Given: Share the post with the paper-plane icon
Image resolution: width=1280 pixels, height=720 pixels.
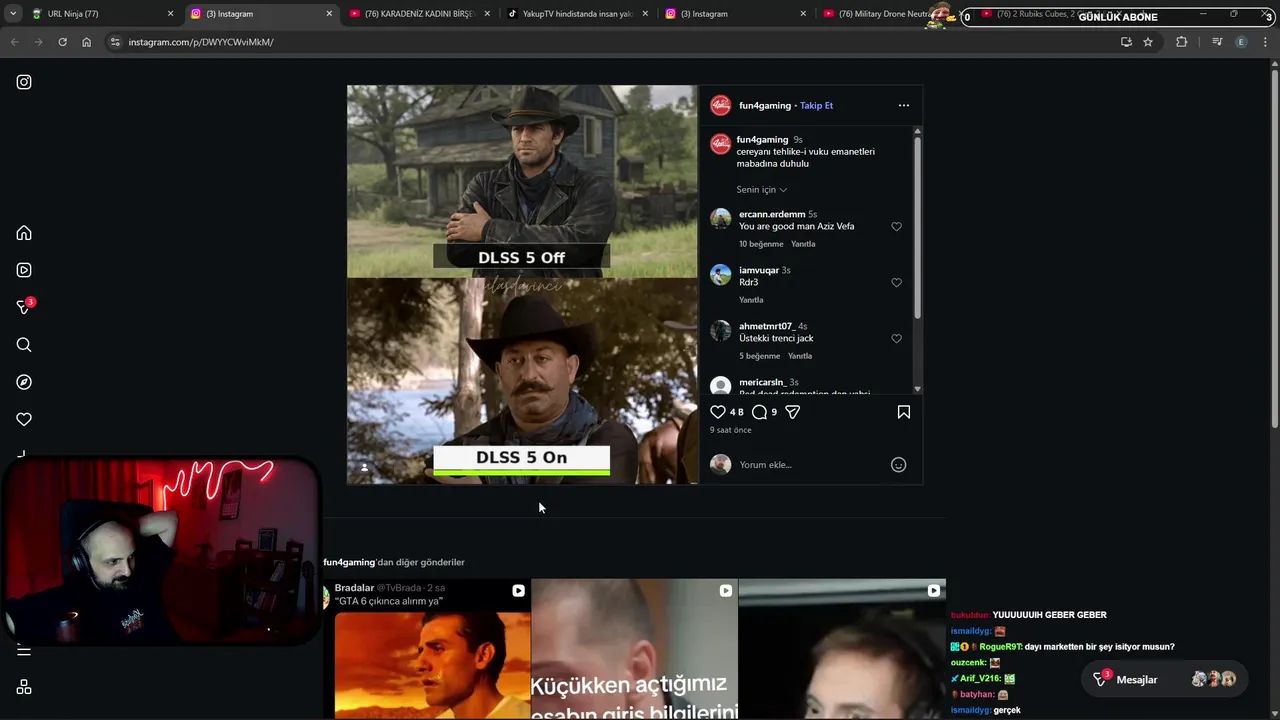Looking at the screenshot, I should (x=792, y=412).
